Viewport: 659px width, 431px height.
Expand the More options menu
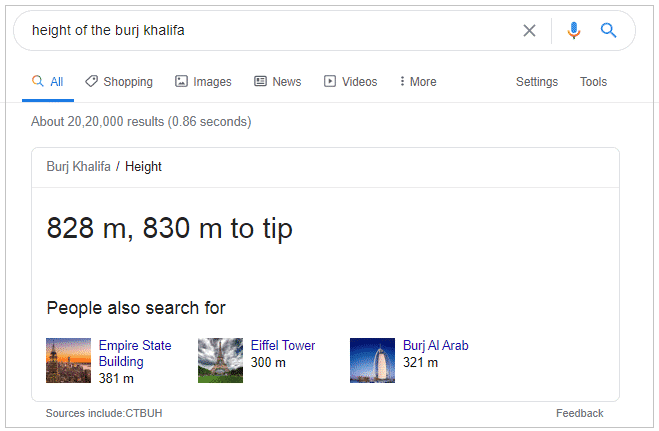pos(417,82)
